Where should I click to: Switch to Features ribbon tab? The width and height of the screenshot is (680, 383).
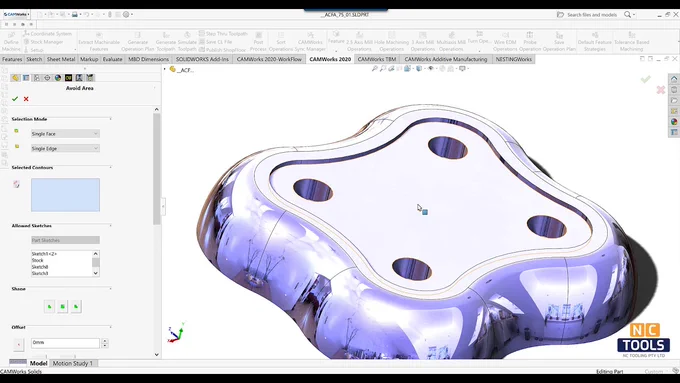click(x=12, y=59)
